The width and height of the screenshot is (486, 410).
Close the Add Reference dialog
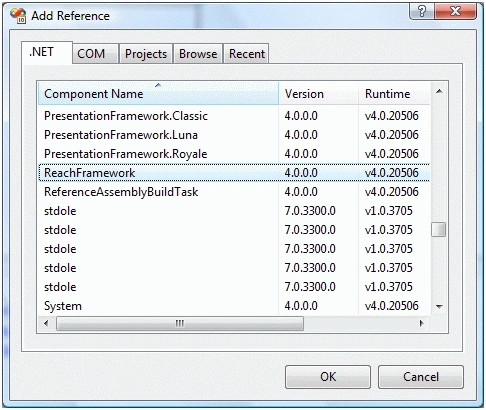pyautogui.click(x=455, y=11)
